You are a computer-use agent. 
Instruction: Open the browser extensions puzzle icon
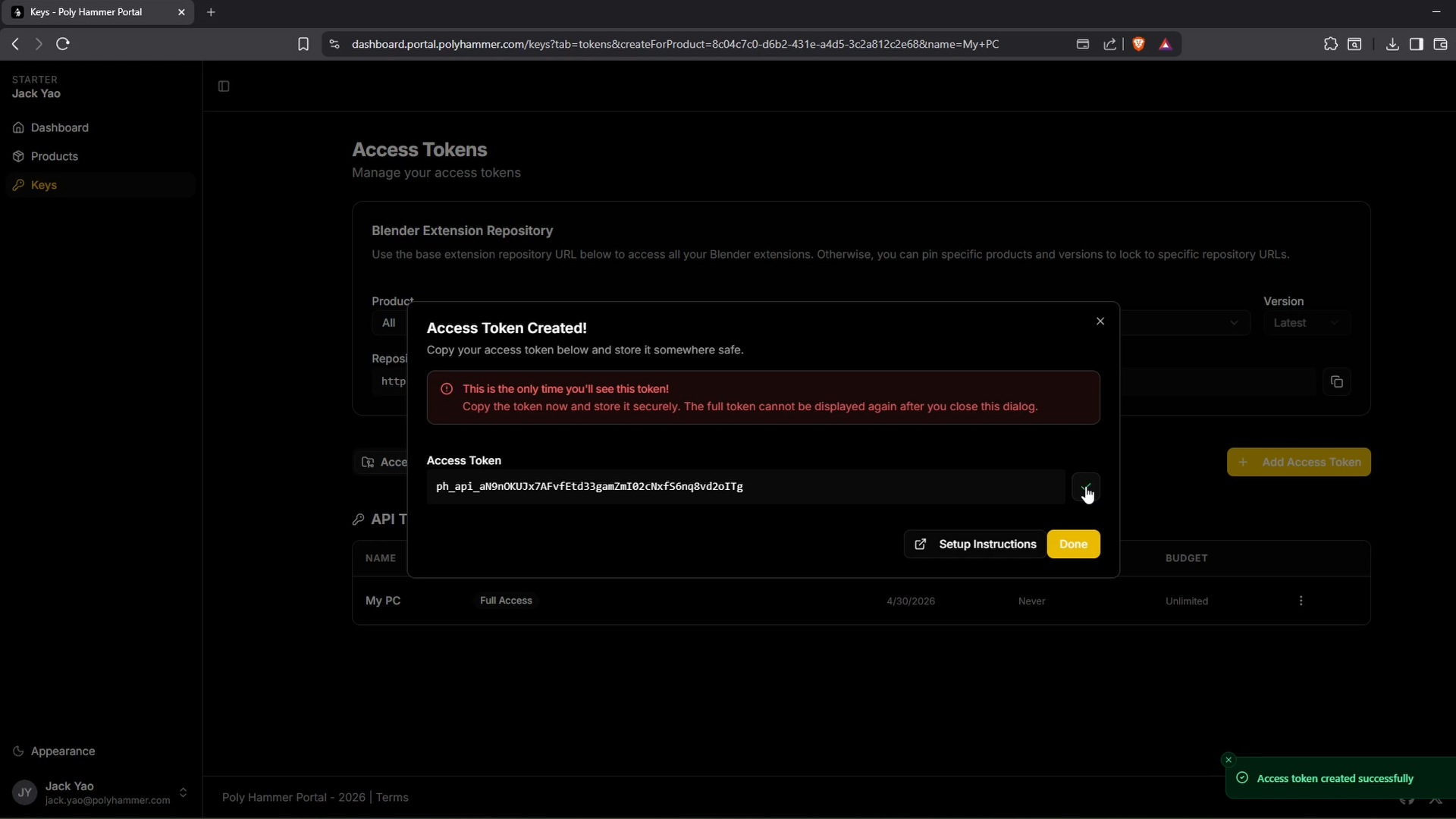click(1331, 44)
